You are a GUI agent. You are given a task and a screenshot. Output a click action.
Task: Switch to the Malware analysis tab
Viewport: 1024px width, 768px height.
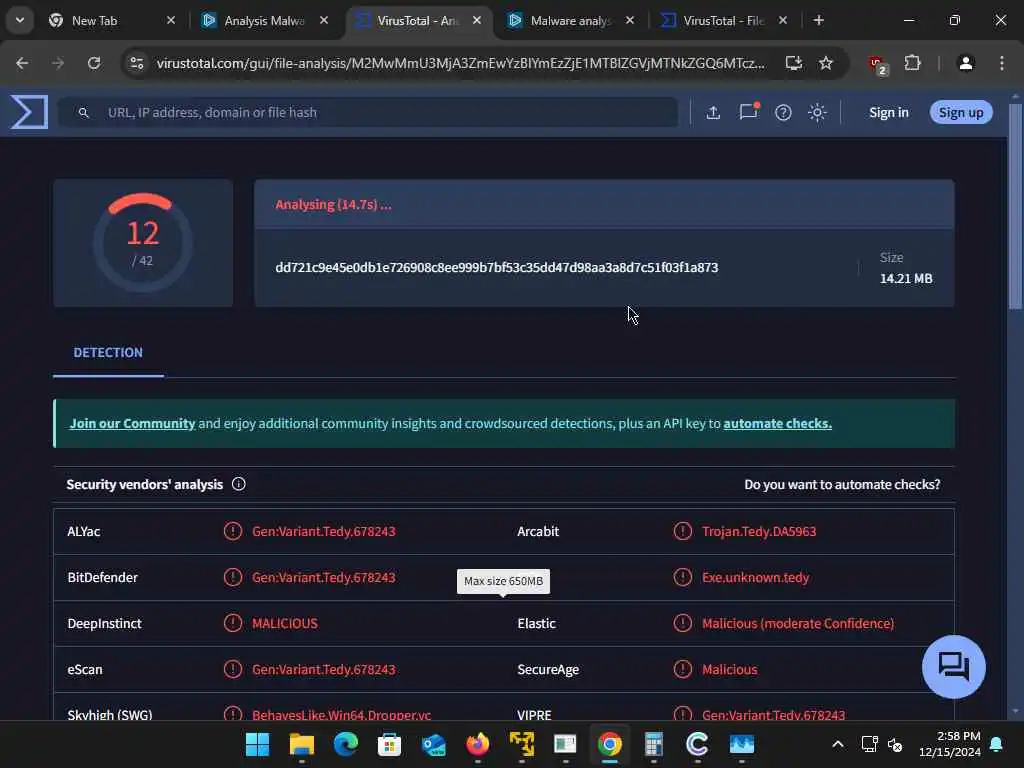point(570,20)
